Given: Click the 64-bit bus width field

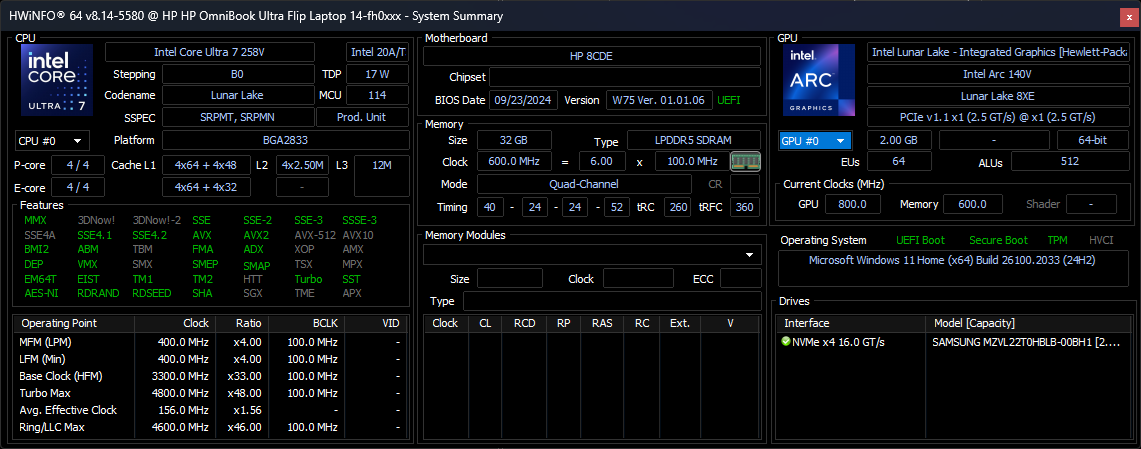Looking at the screenshot, I should (x=1093, y=140).
